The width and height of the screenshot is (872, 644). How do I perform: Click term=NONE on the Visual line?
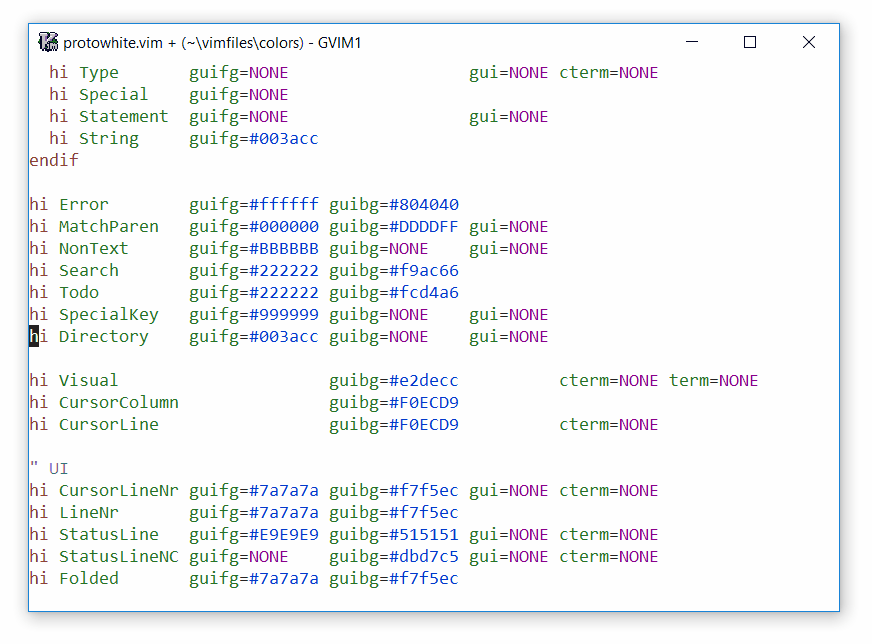tap(713, 380)
